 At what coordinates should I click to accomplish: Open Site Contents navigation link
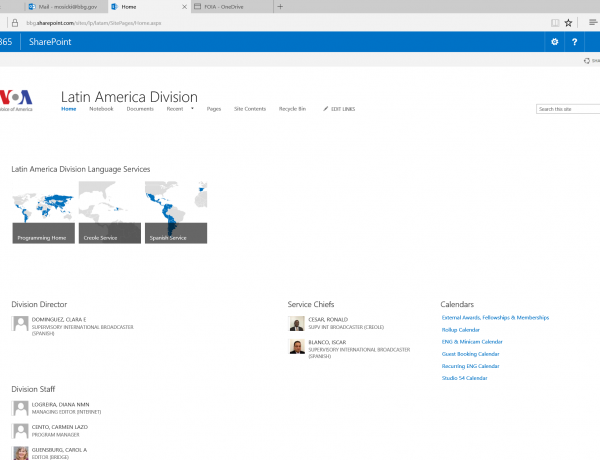250,109
